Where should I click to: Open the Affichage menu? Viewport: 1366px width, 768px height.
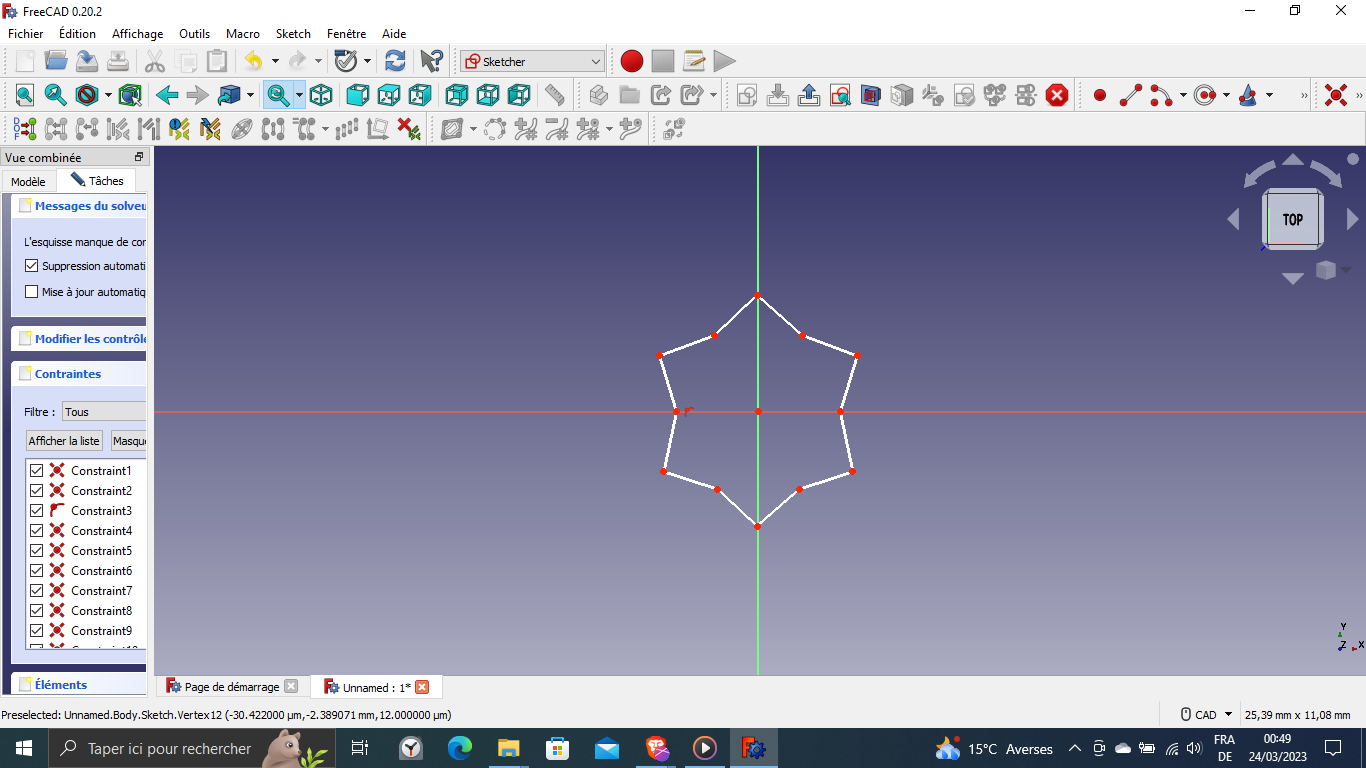(137, 33)
